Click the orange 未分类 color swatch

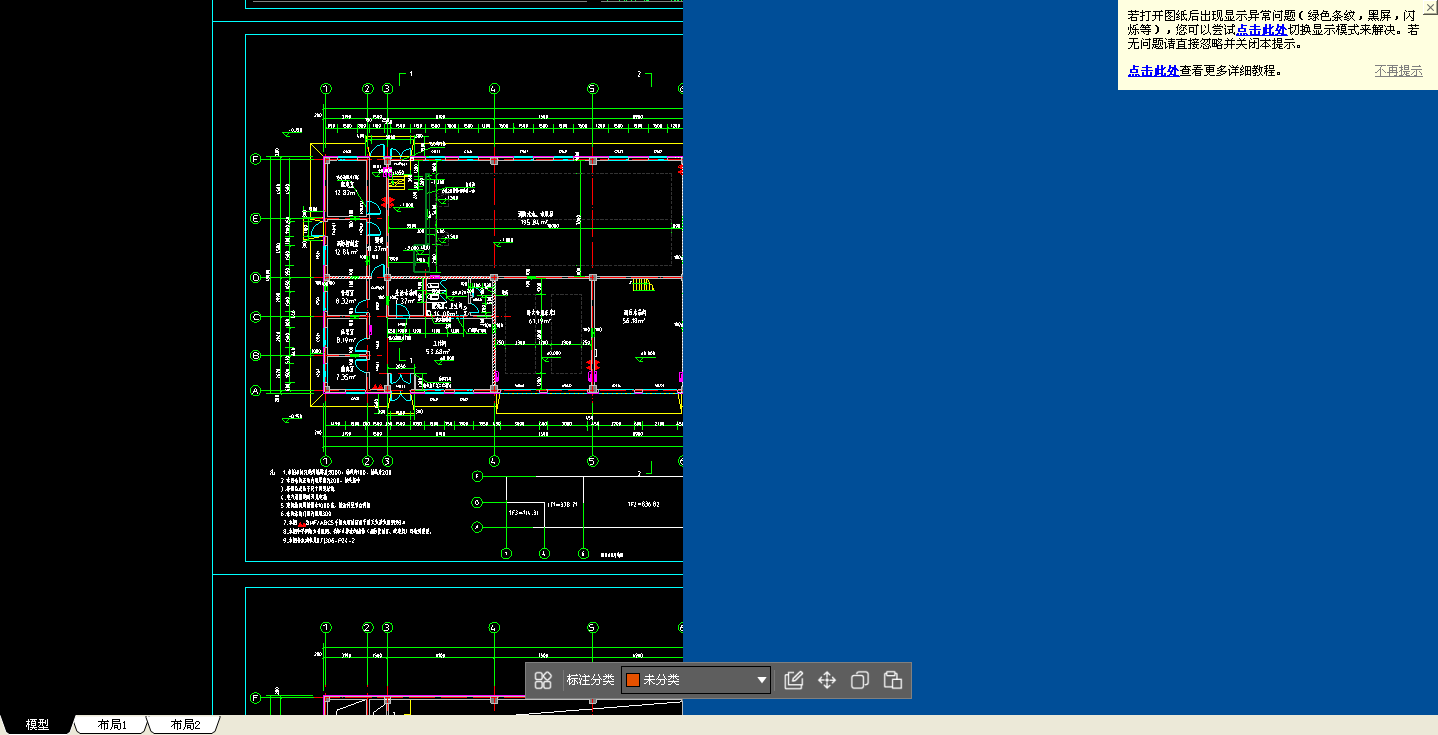[x=633, y=680]
